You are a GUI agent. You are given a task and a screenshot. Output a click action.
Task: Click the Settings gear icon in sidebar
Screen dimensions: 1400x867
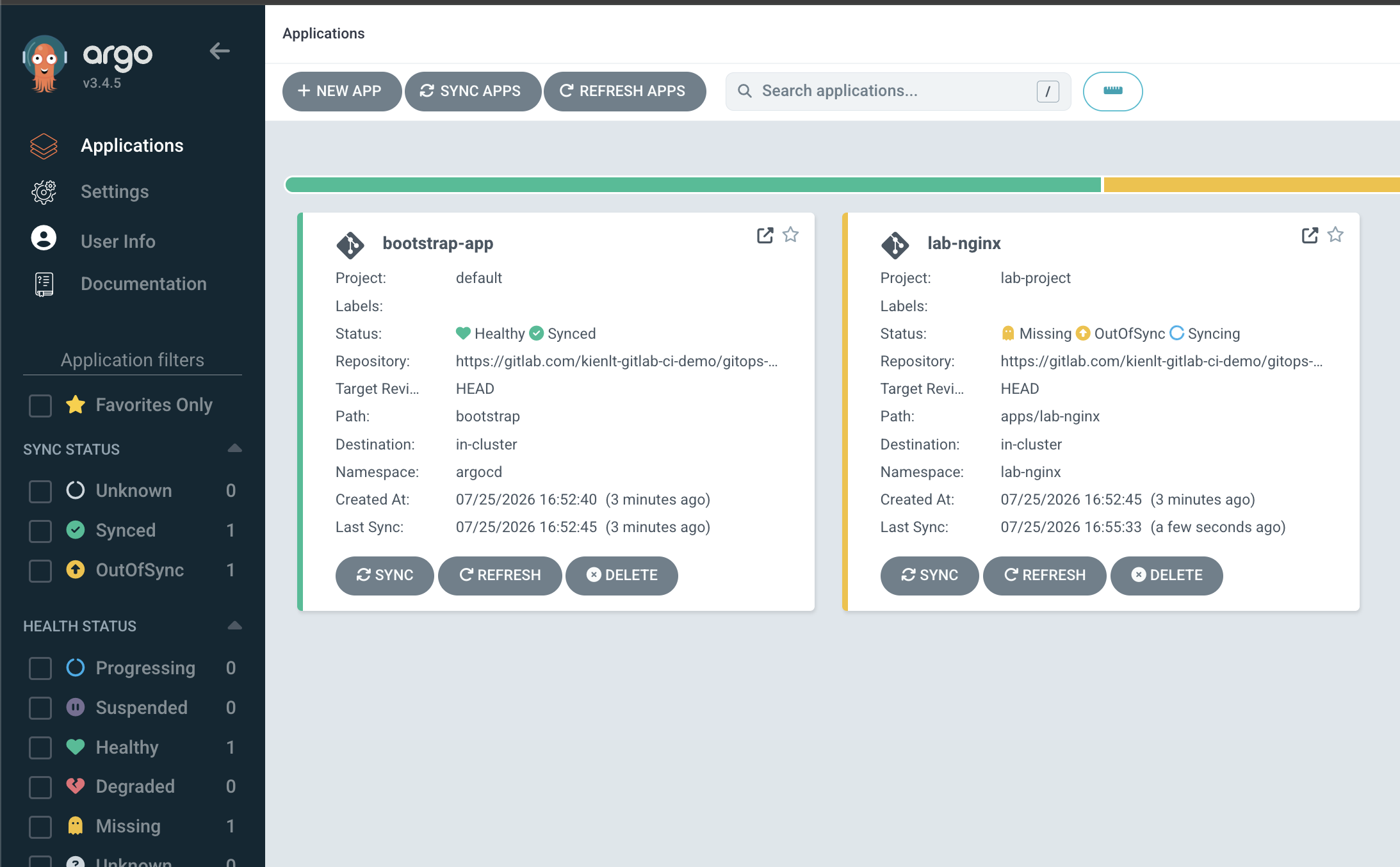point(44,191)
